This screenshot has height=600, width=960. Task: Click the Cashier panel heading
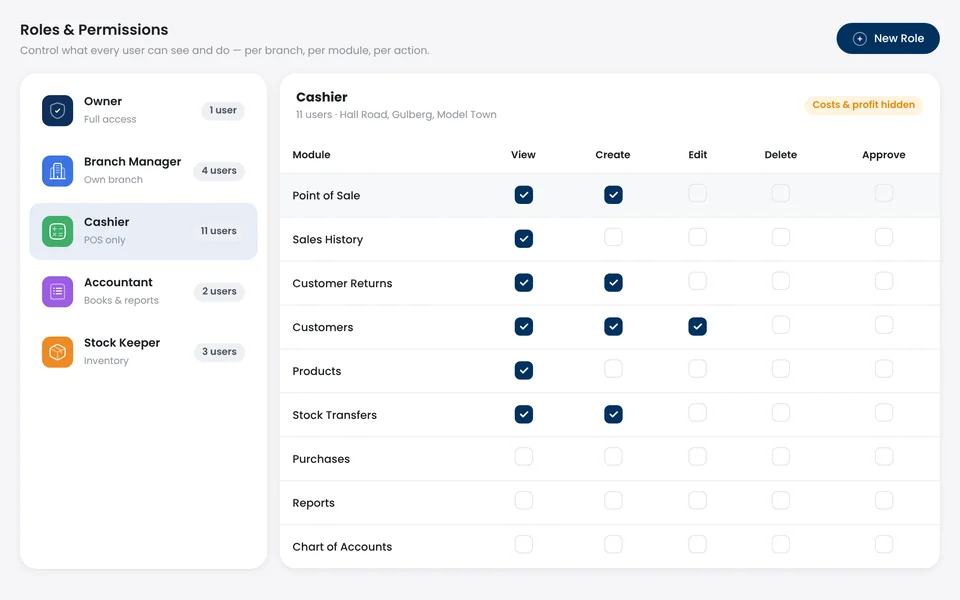coord(321,97)
